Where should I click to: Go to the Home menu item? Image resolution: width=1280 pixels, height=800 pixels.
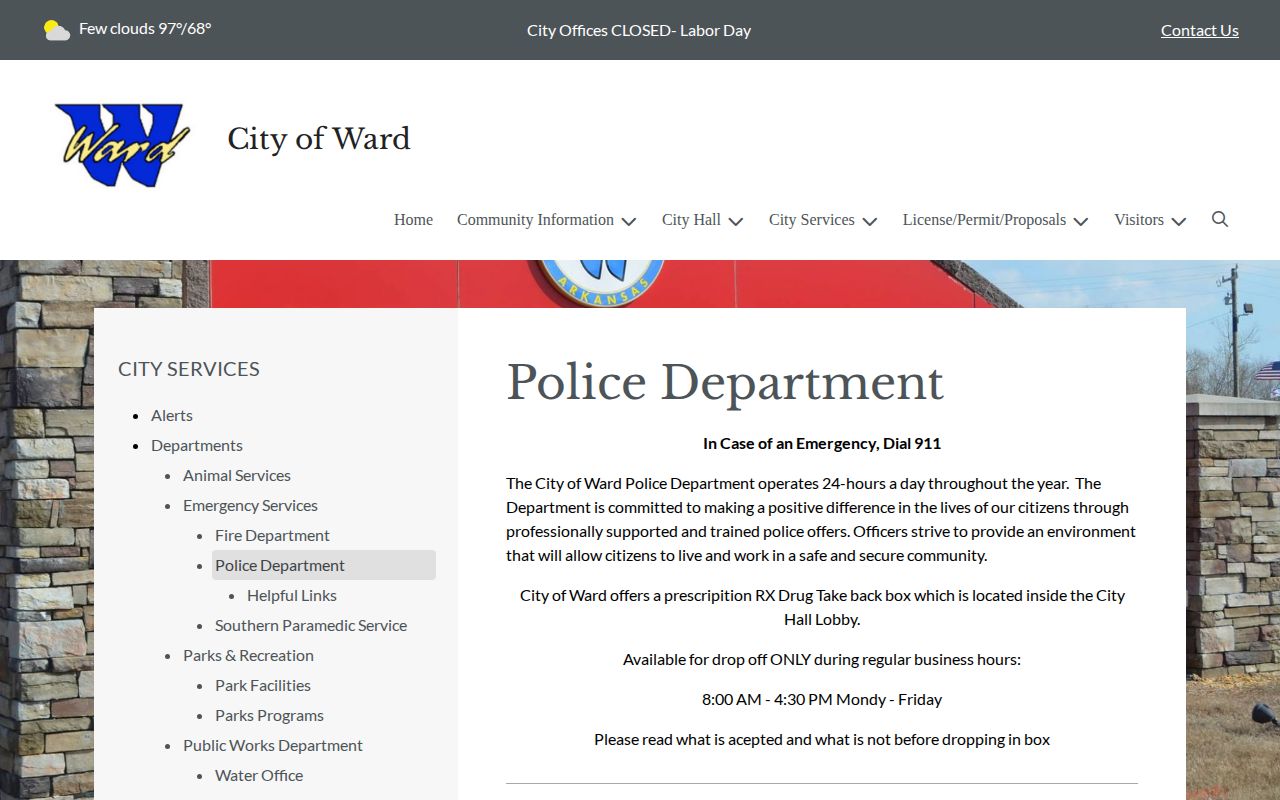tap(413, 220)
